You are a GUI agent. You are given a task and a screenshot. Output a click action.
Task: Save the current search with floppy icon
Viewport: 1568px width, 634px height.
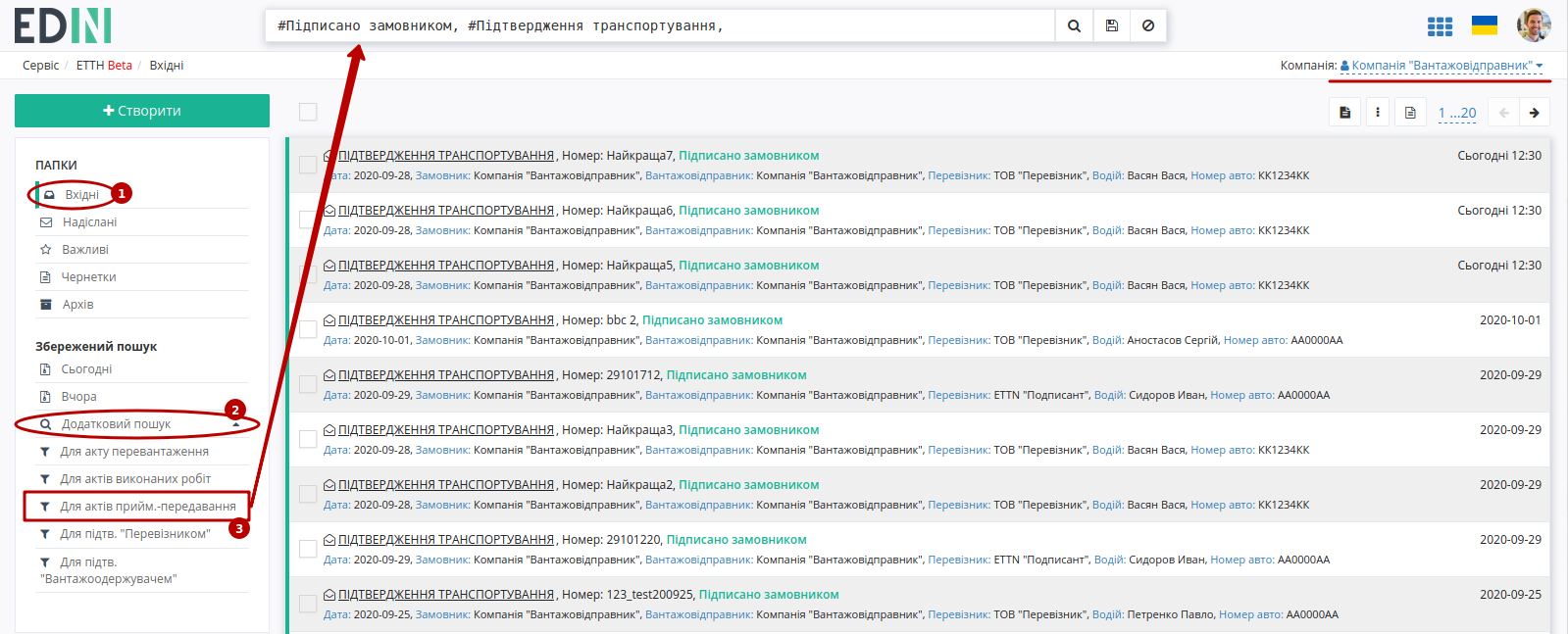pyautogui.click(x=1111, y=26)
